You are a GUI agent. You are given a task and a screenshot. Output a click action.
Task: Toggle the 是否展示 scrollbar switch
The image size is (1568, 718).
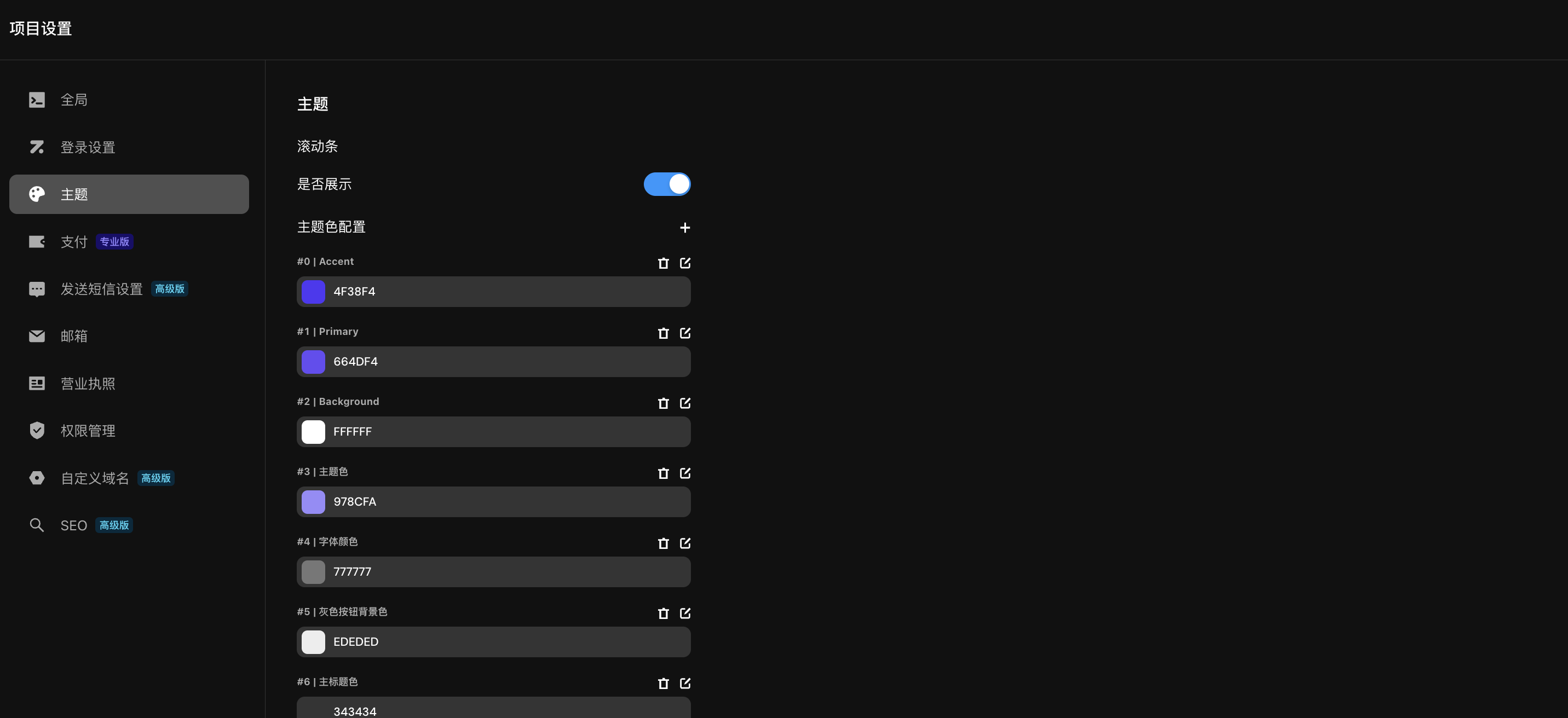pos(667,184)
